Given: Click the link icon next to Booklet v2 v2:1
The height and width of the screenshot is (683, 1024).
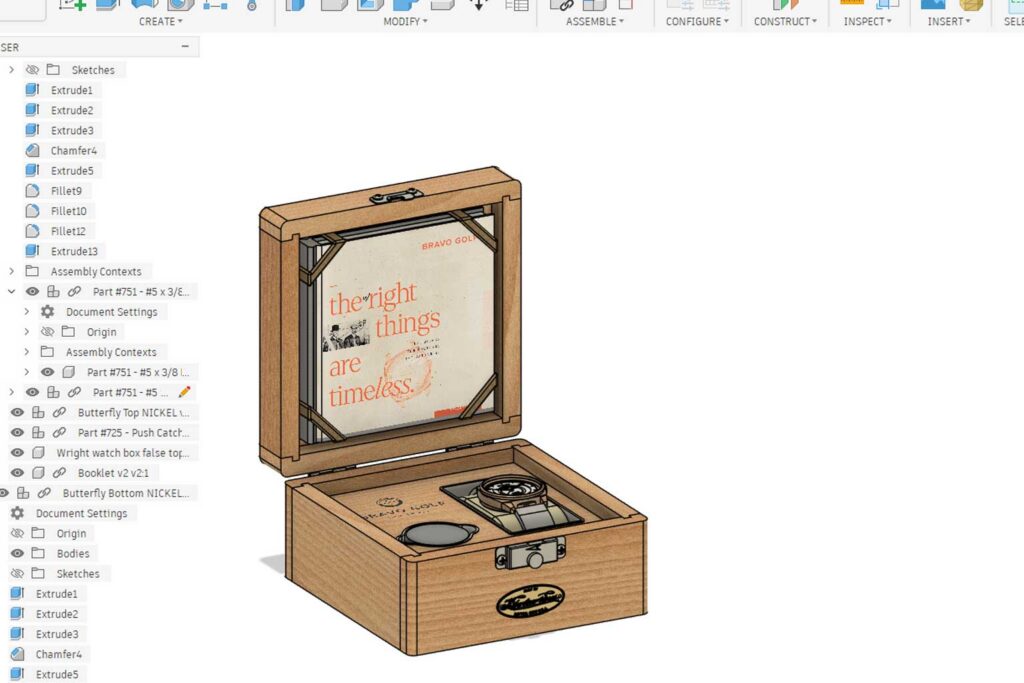Looking at the screenshot, I should point(59,473).
